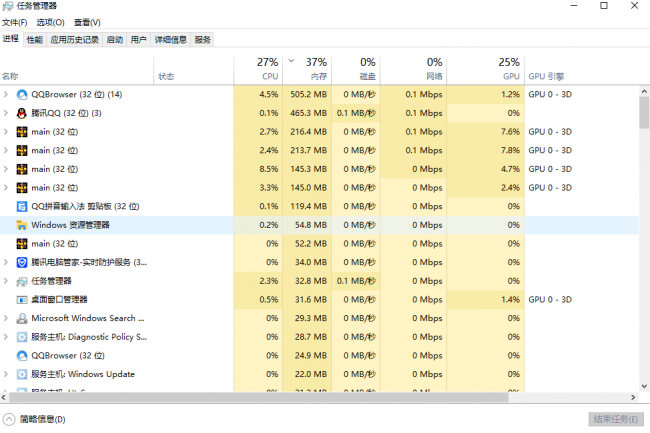Click the 桌面窗口管理器 icon

click(22, 300)
